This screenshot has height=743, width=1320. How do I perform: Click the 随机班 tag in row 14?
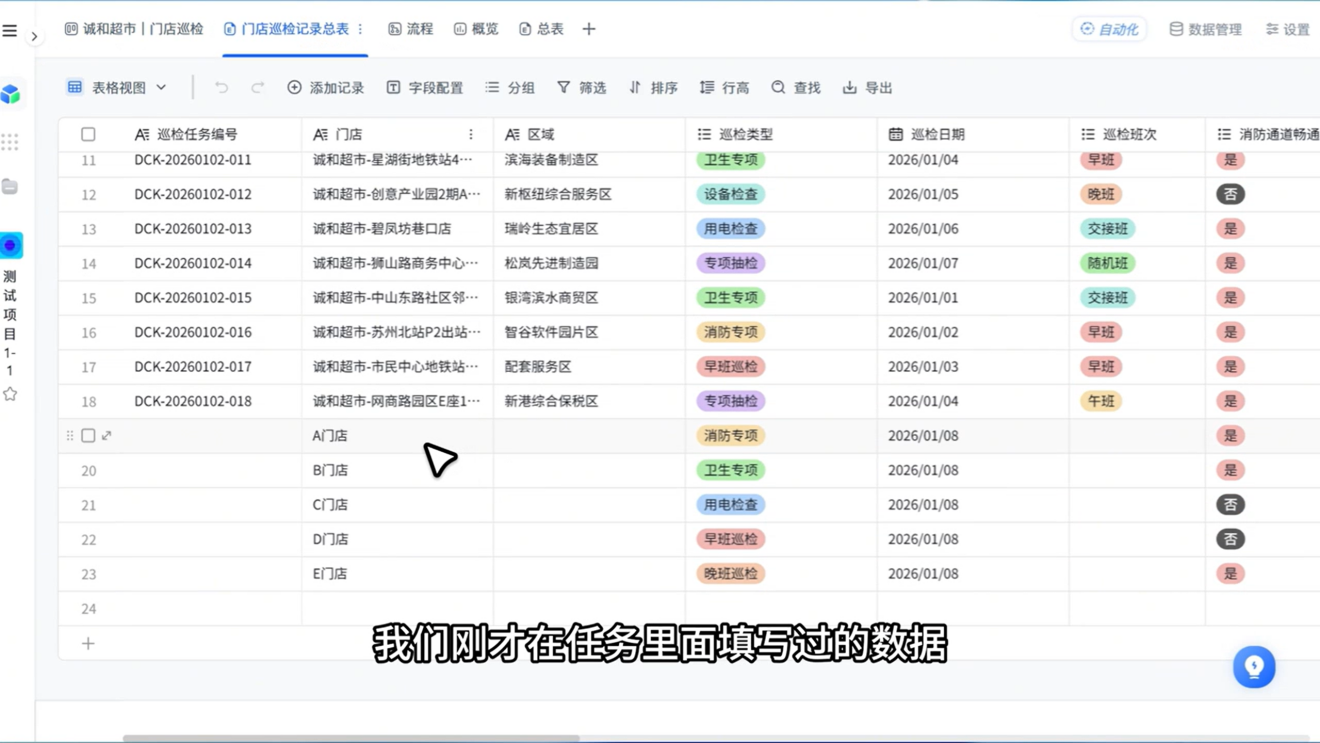click(x=1108, y=263)
